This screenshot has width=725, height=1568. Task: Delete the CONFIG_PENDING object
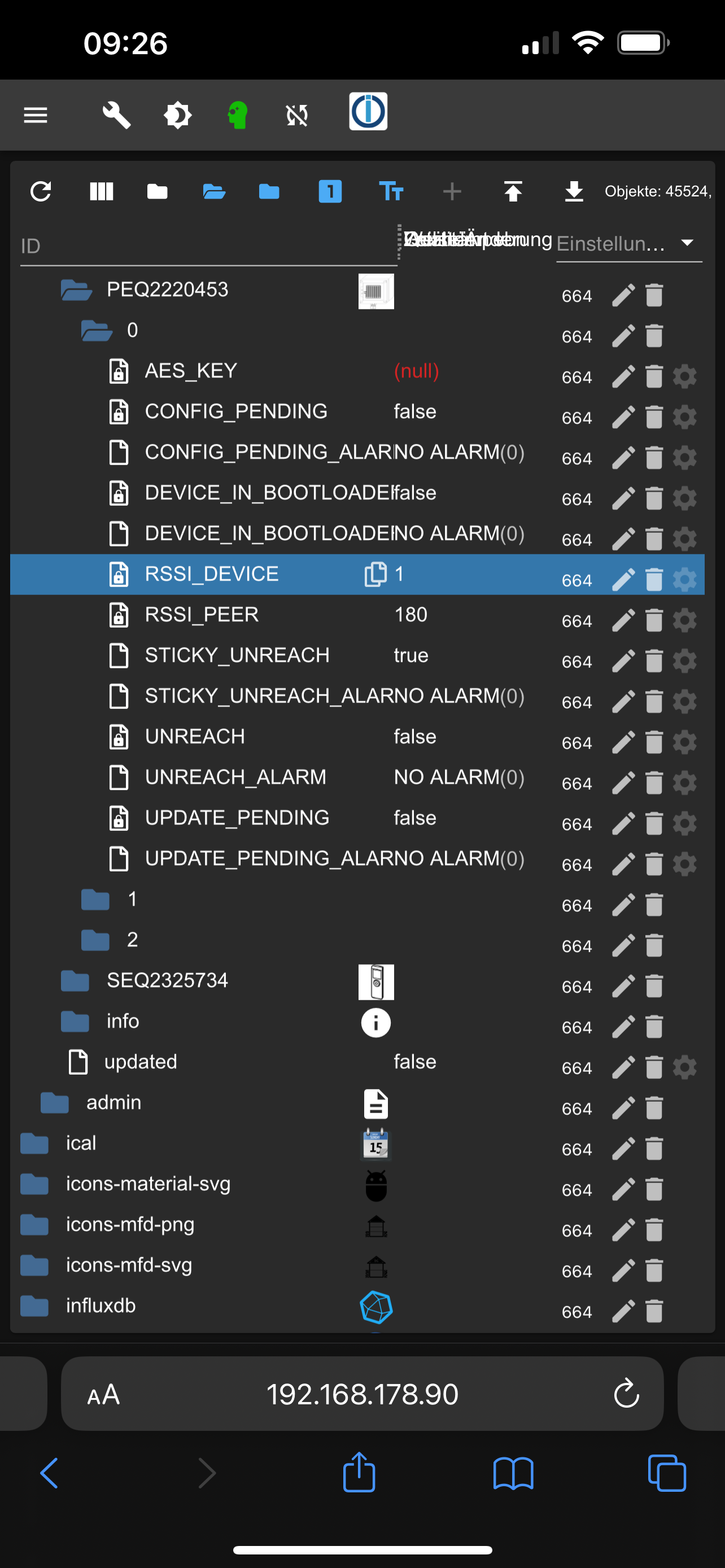coord(654,418)
